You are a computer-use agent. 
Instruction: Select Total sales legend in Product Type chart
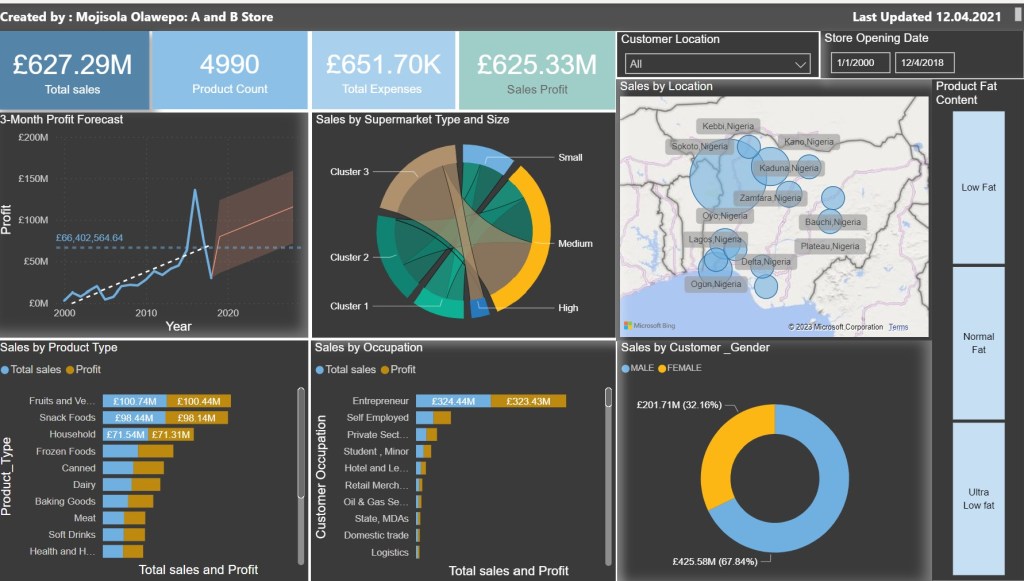point(5,370)
